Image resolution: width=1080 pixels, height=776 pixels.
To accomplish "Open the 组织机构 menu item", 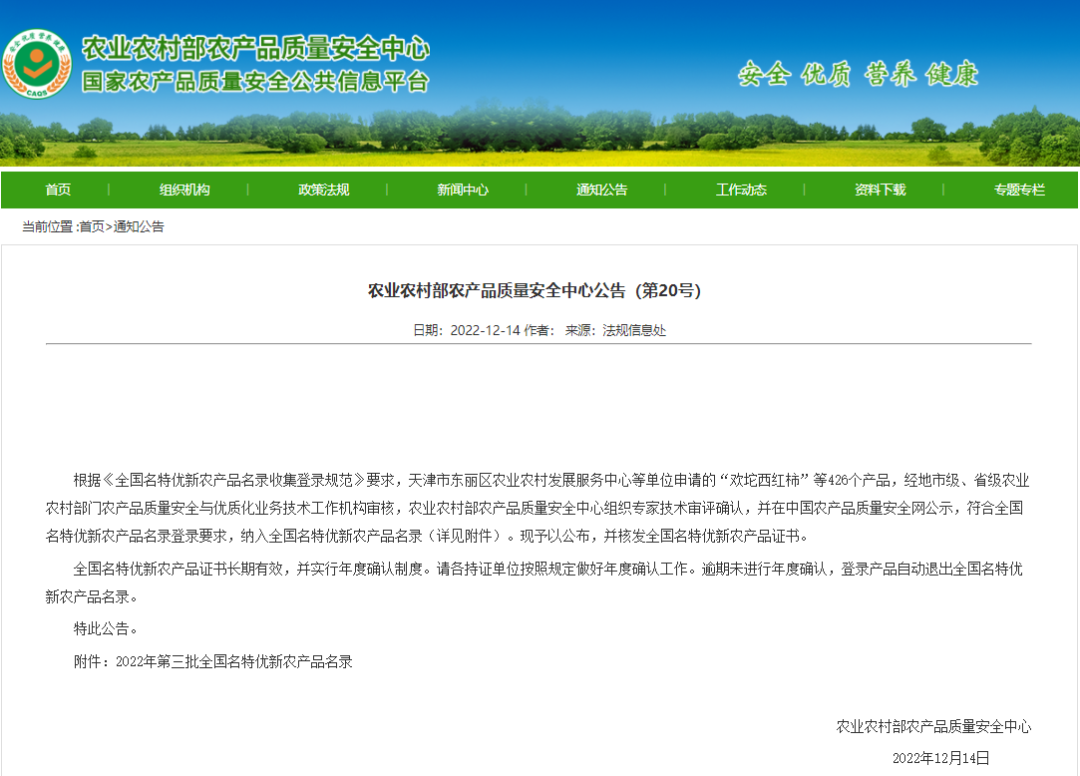I will (185, 190).
